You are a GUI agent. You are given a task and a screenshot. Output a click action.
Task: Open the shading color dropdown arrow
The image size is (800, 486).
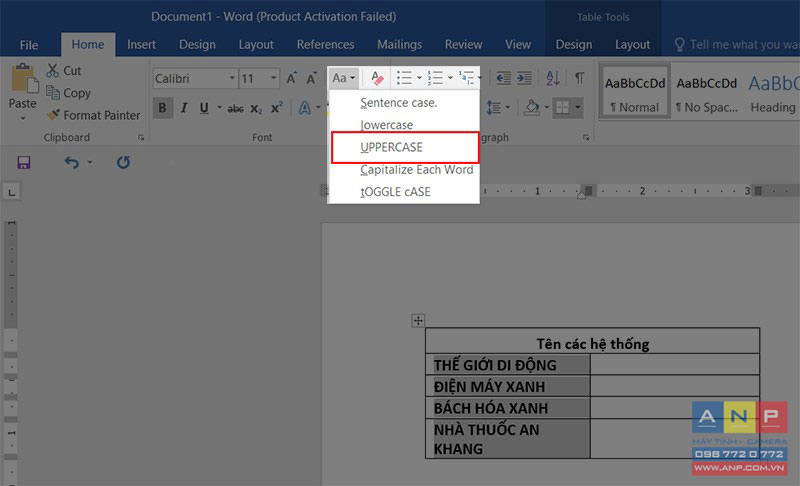point(546,108)
